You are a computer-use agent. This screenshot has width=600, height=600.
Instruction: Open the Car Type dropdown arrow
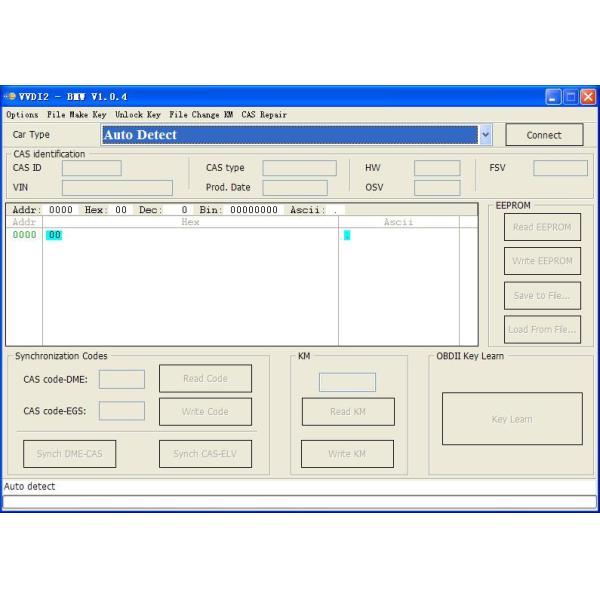(486, 135)
